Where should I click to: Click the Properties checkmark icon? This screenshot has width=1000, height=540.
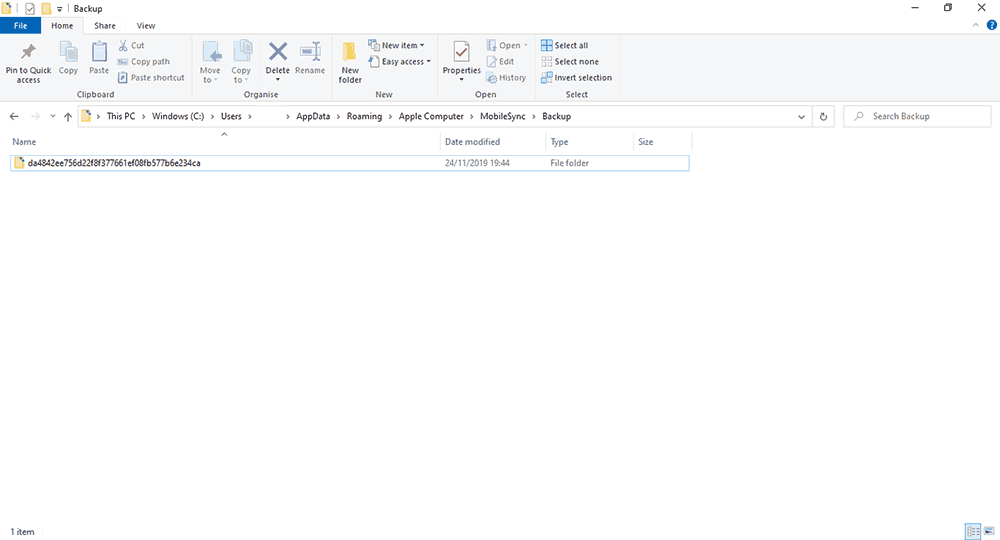(x=461, y=52)
